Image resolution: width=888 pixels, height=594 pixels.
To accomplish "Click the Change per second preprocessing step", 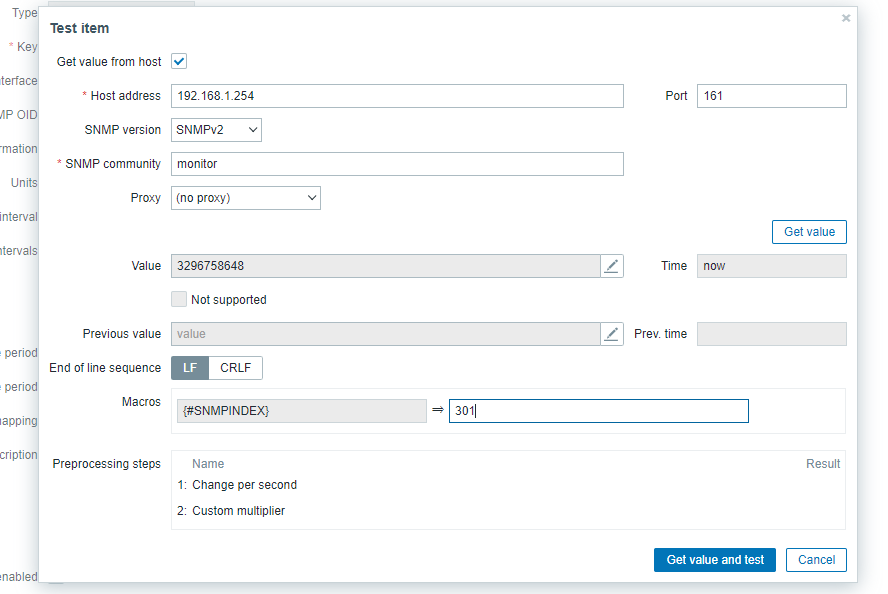I will [244, 485].
